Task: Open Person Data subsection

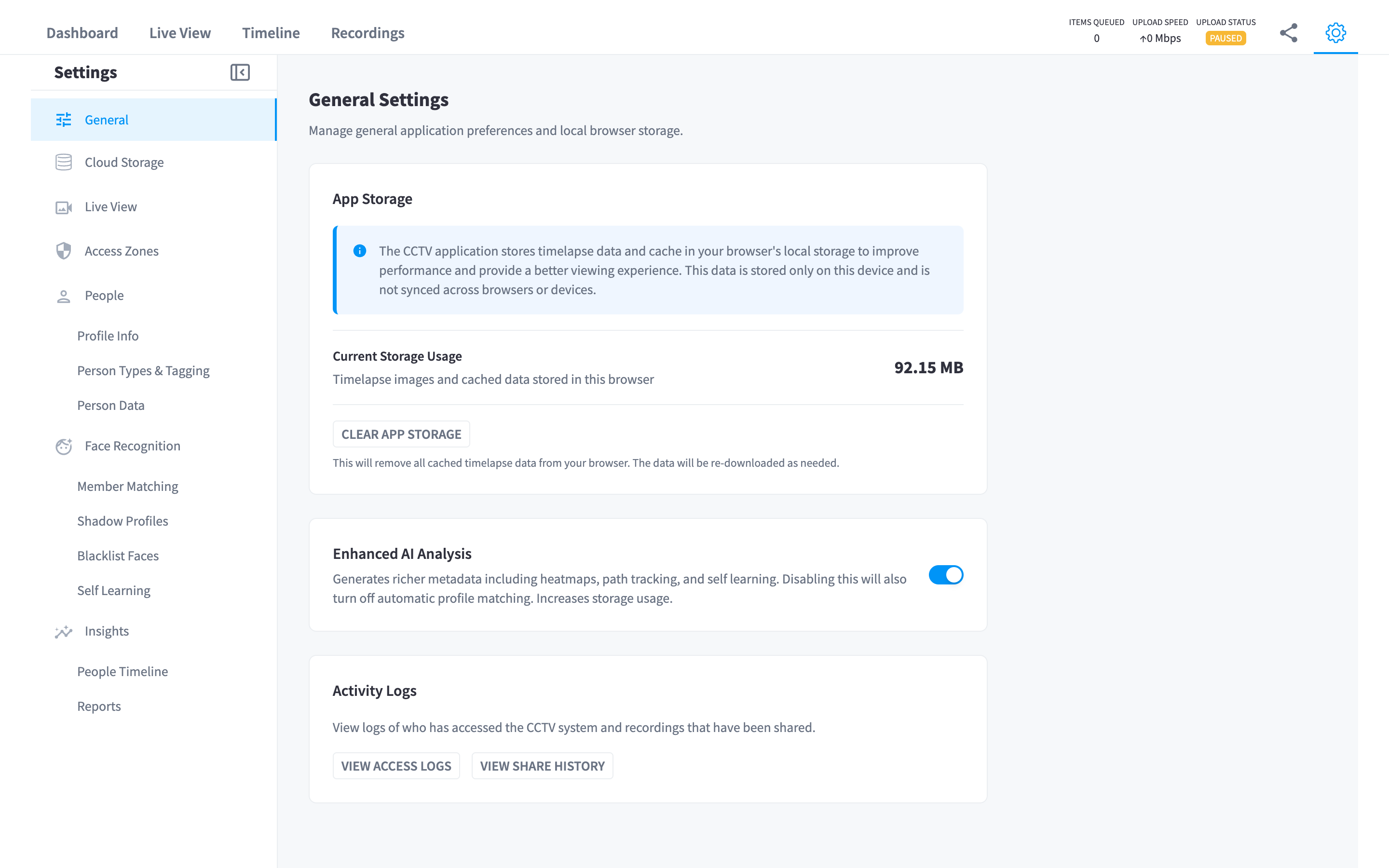Action: tap(111, 405)
